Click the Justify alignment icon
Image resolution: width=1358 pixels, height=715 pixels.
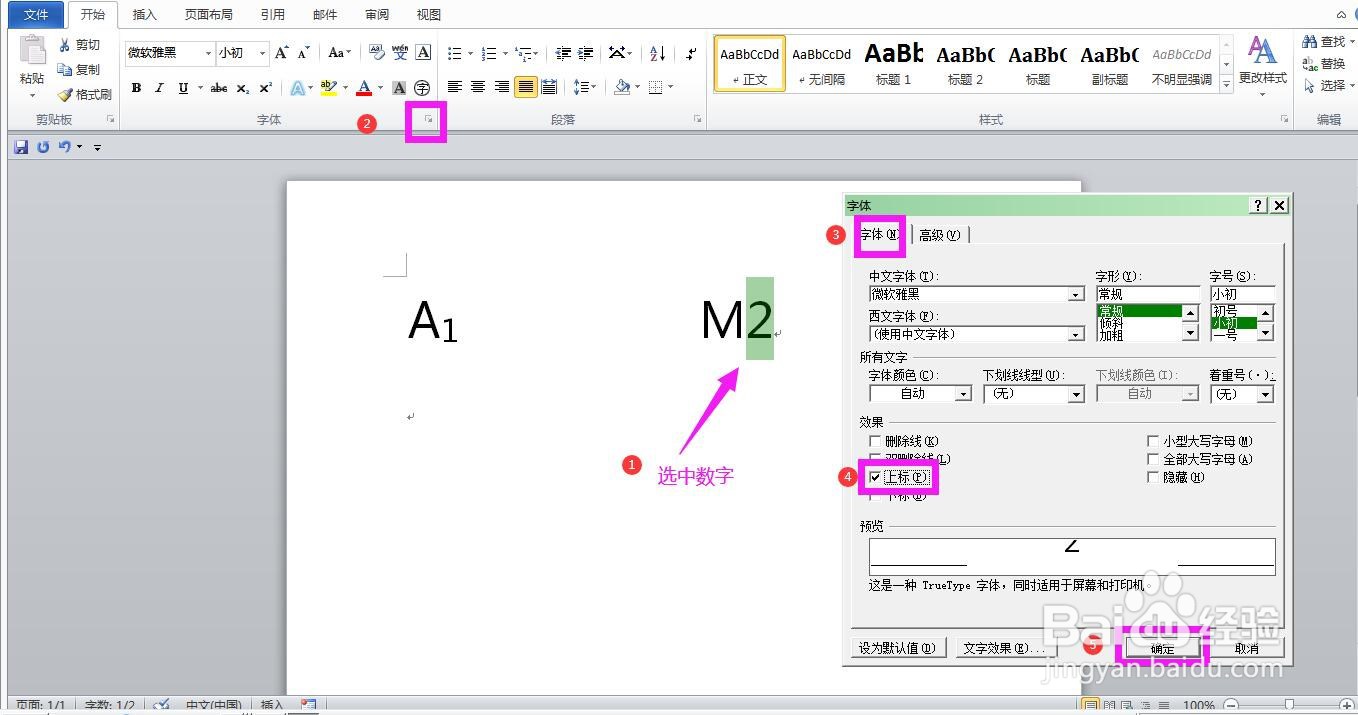click(525, 87)
